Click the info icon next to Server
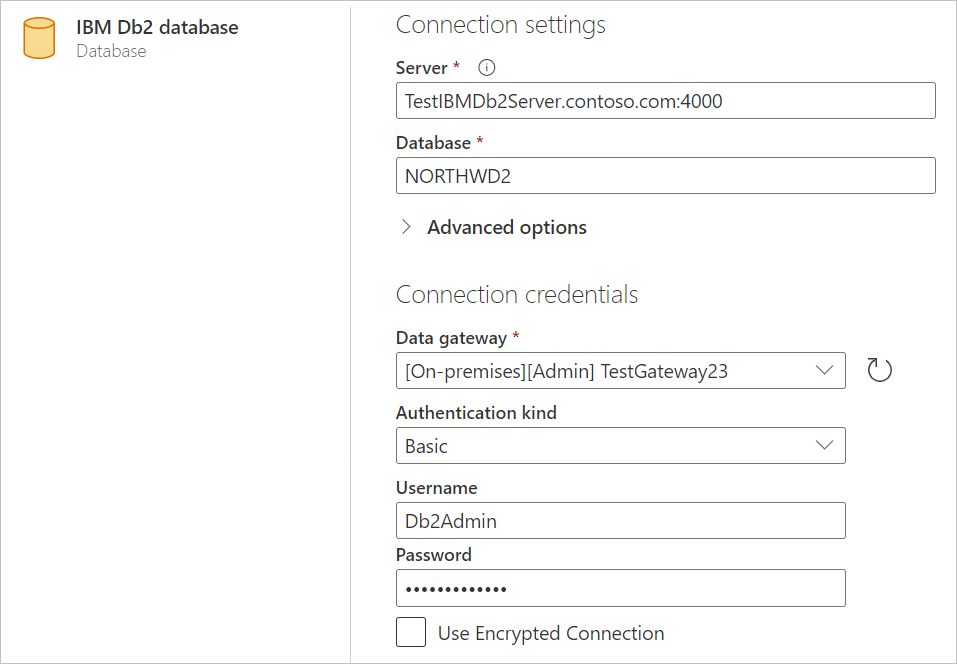 tap(486, 67)
